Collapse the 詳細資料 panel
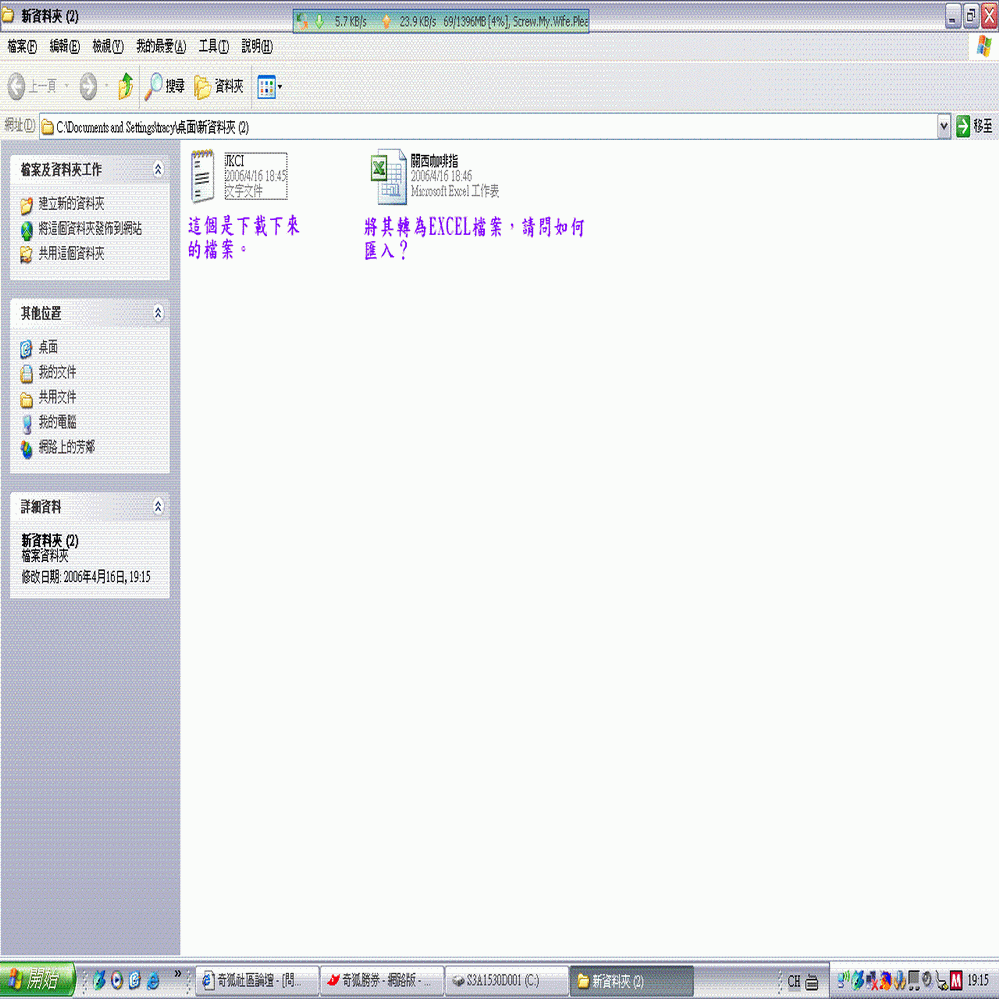This screenshot has width=999, height=999. coord(158,508)
